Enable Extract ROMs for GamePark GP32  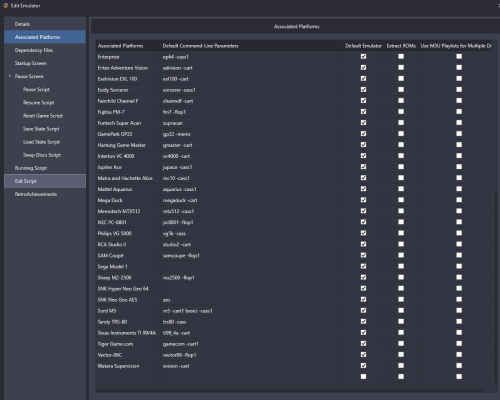(401, 134)
